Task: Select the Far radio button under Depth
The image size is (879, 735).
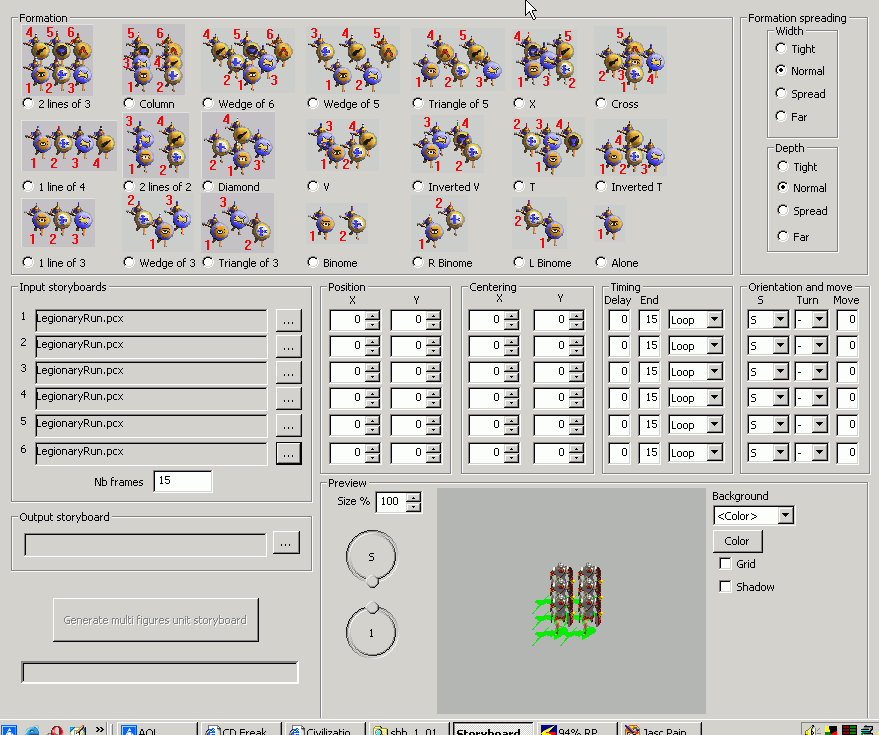Action: (x=783, y=236)
